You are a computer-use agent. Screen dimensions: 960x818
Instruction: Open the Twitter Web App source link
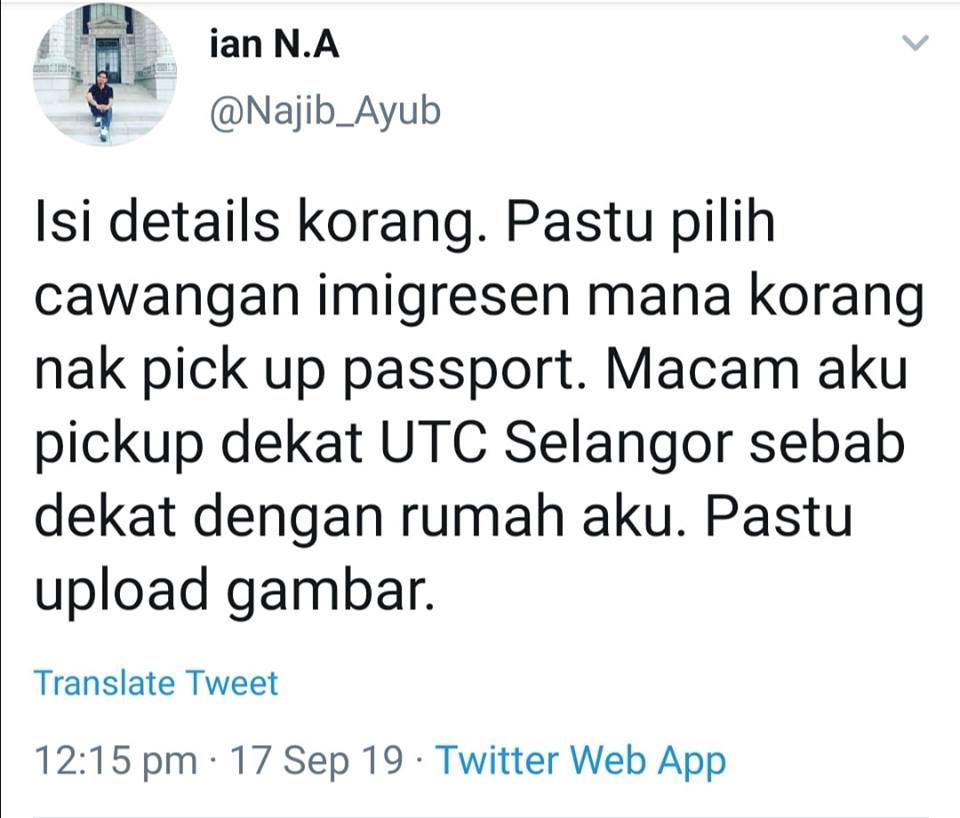(580, 760)
